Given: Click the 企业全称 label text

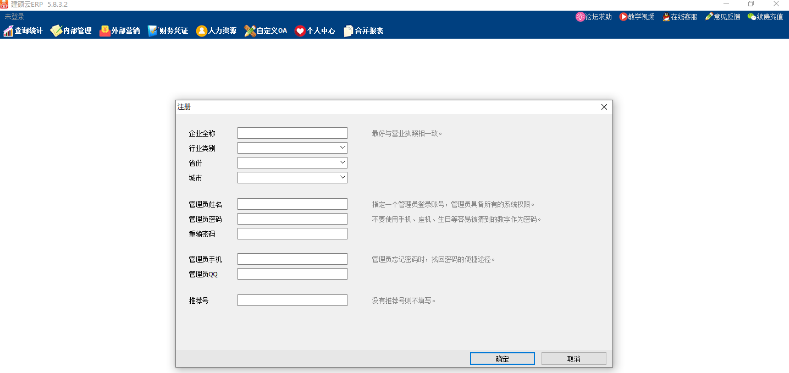Looking at the screenshot, I should point(202,133).
